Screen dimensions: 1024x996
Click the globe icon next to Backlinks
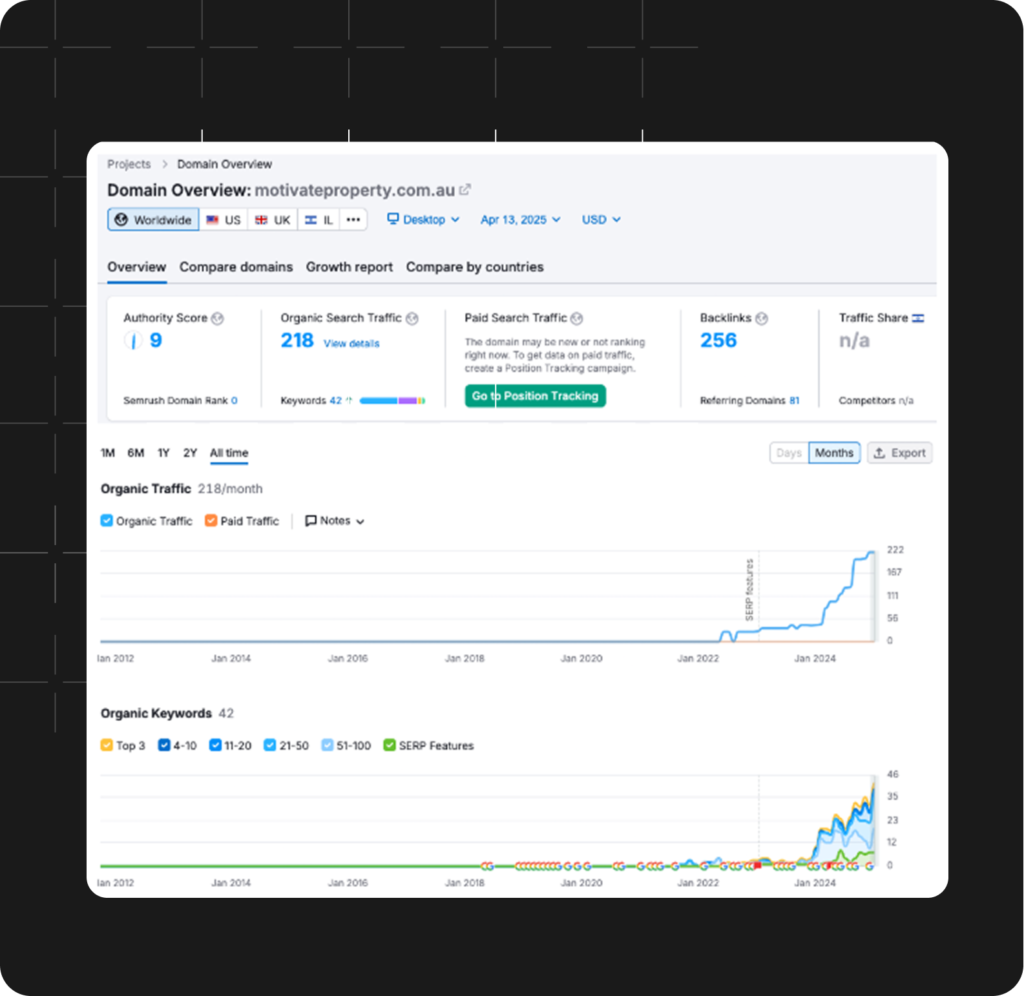click(761, 318)
